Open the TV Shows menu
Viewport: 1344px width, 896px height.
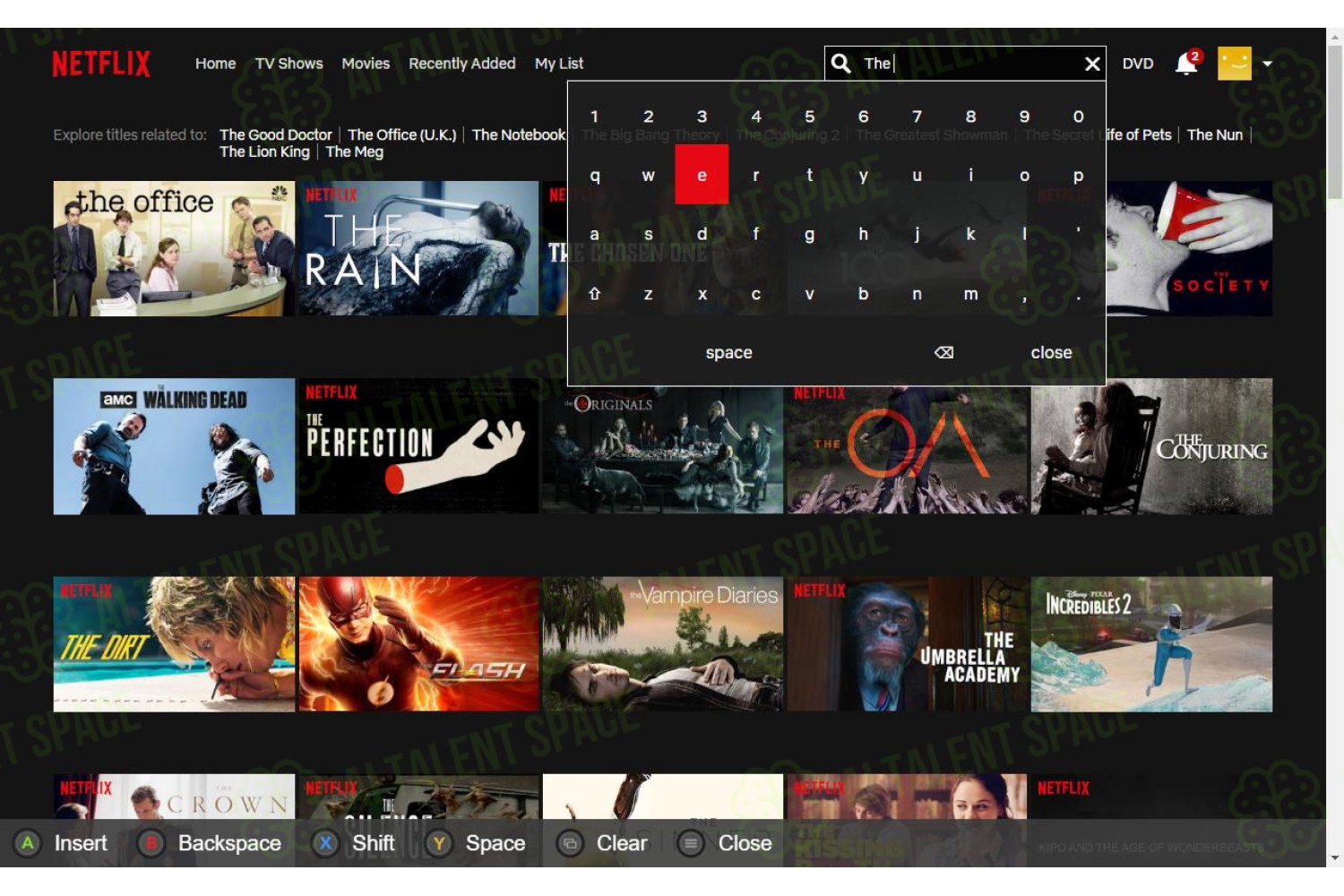(289, 64)
